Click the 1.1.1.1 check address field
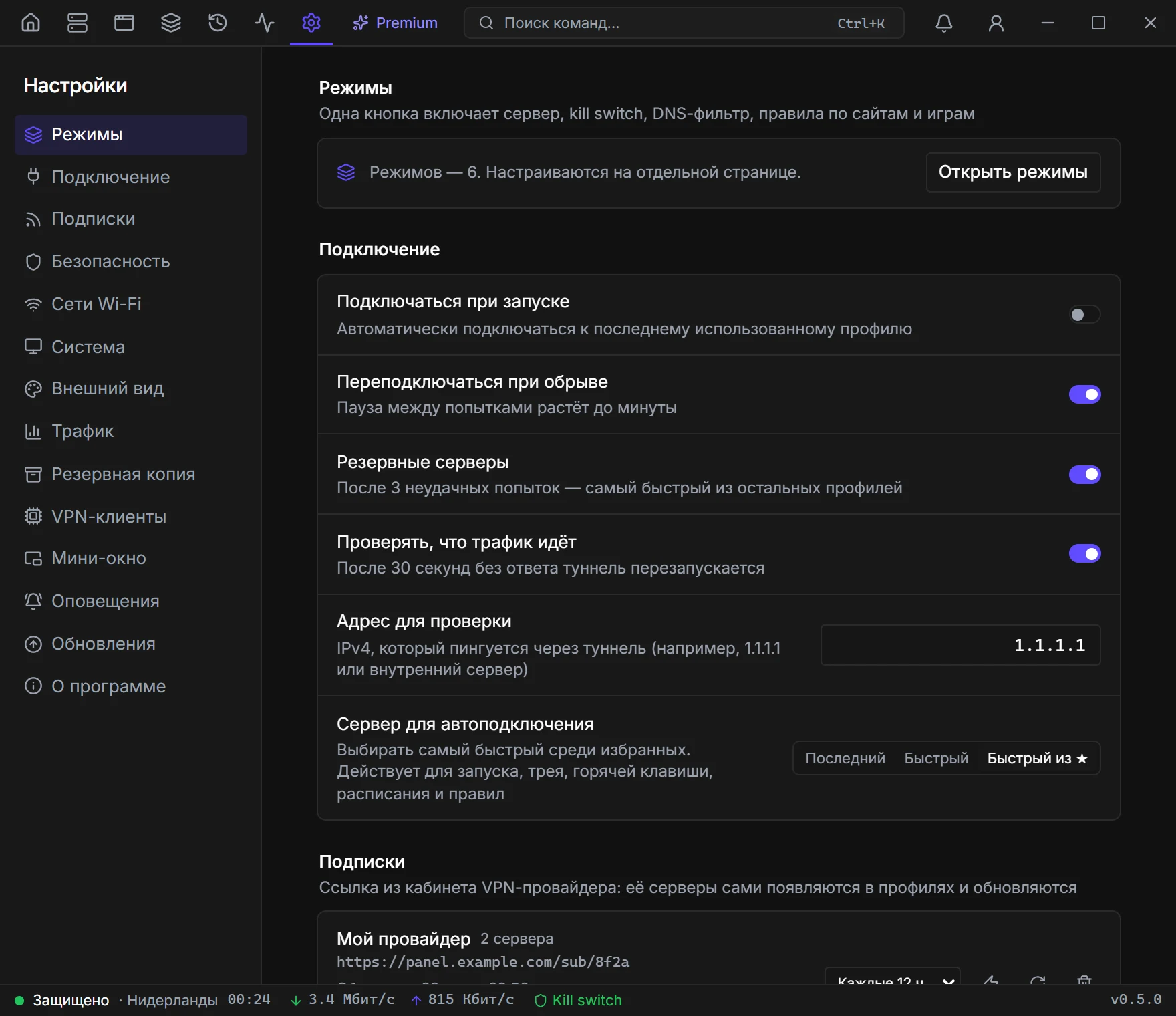This screenshot has width=1176, height=1016. (960, 645)
